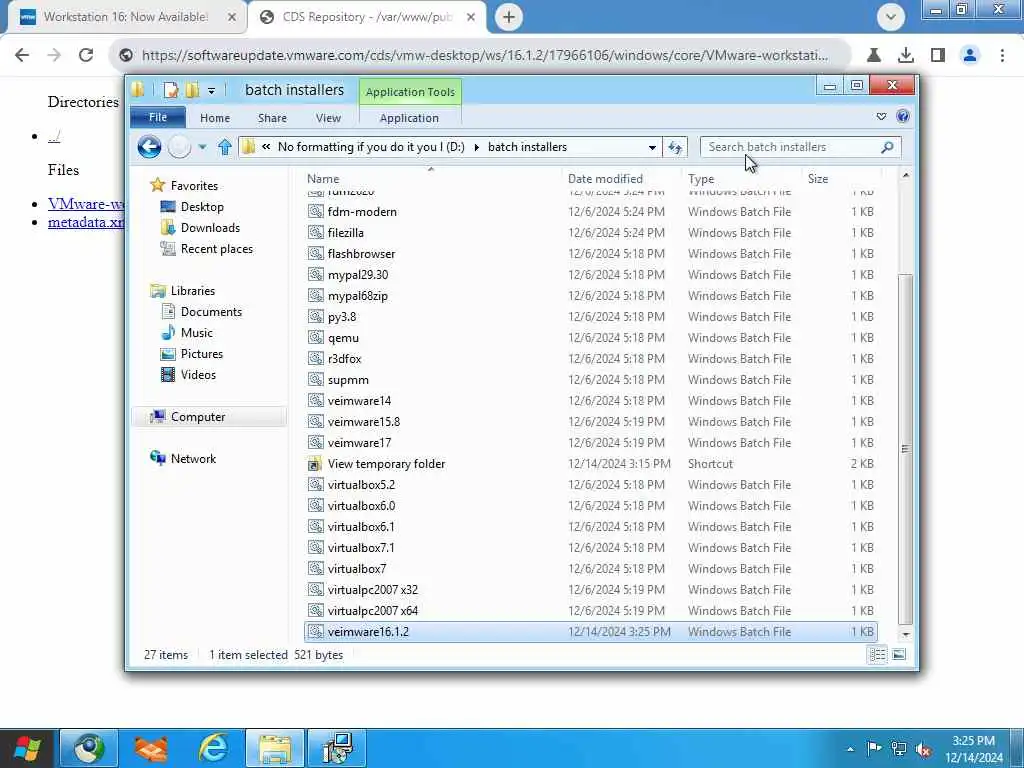
Task: Expand the Explorer ribbon chevron
Action: [882, 116]
